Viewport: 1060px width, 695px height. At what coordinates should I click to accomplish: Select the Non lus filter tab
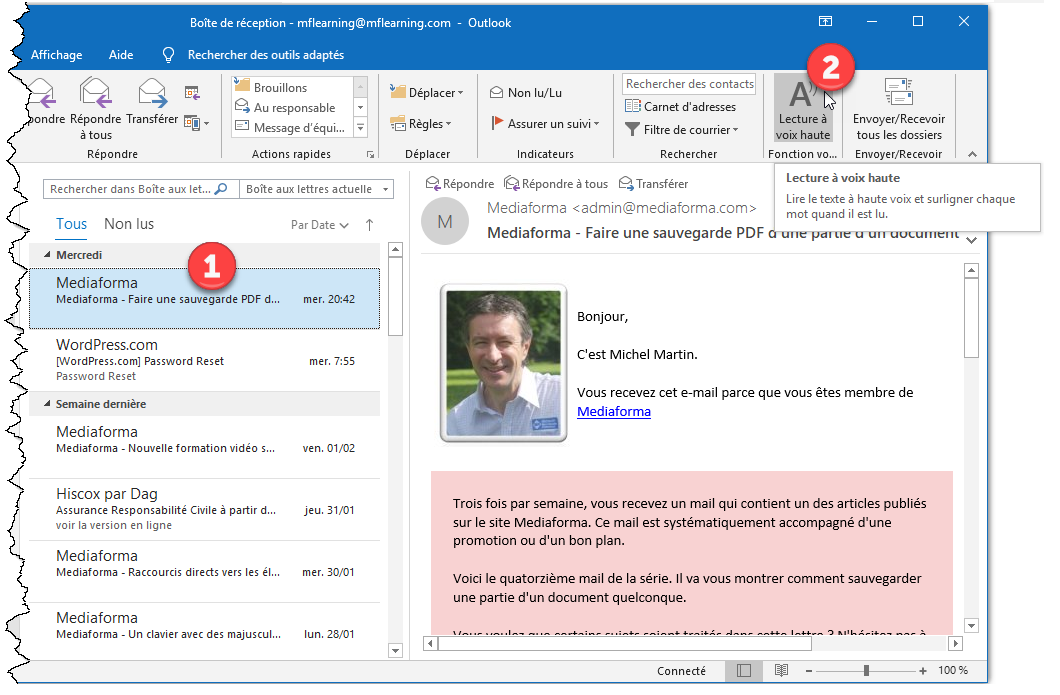click(129, 224)
